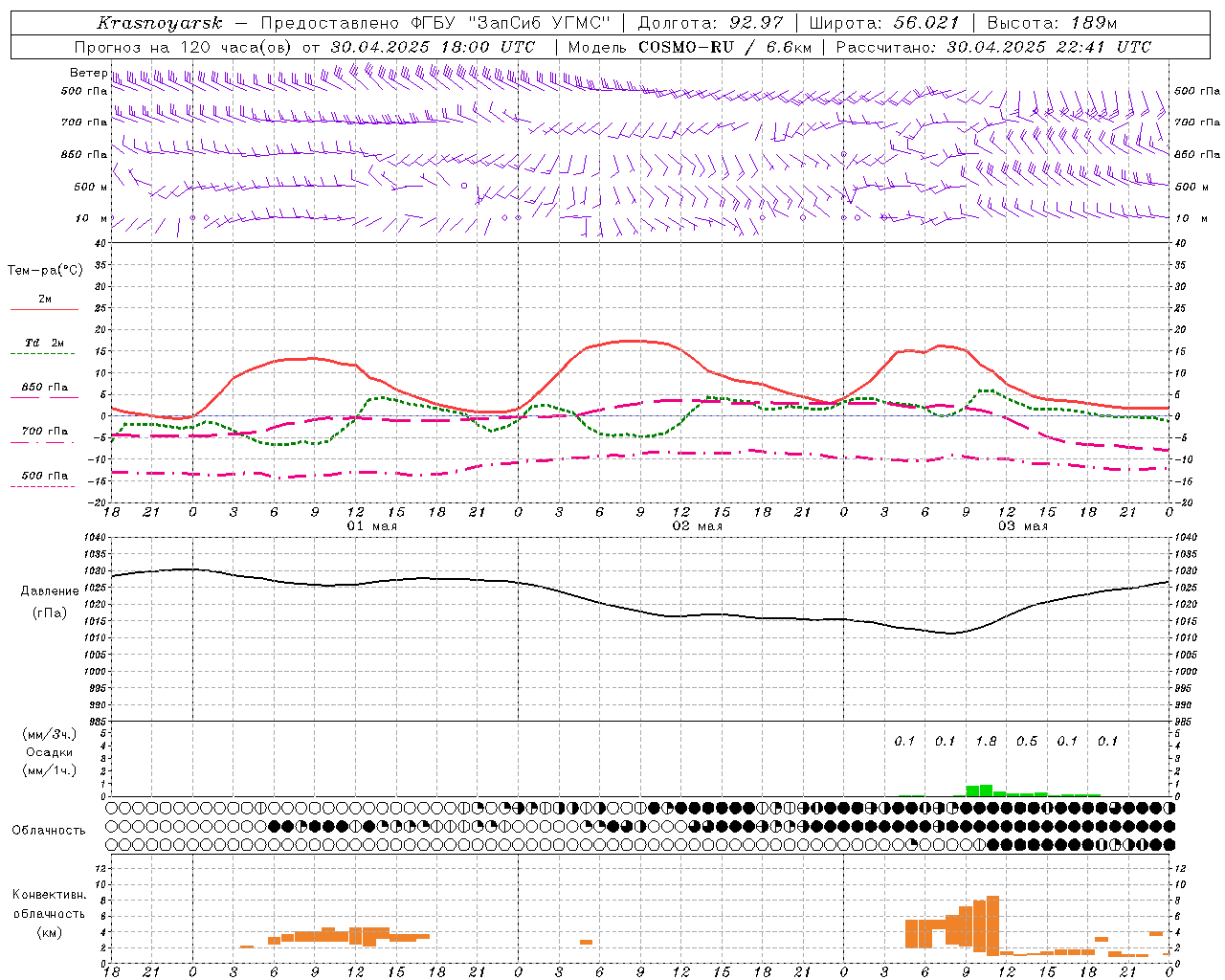The height and width of the screenshot is (980, 1225).
Task: Click the Ветер wind panel label
Action: click(x=88, y=73)
